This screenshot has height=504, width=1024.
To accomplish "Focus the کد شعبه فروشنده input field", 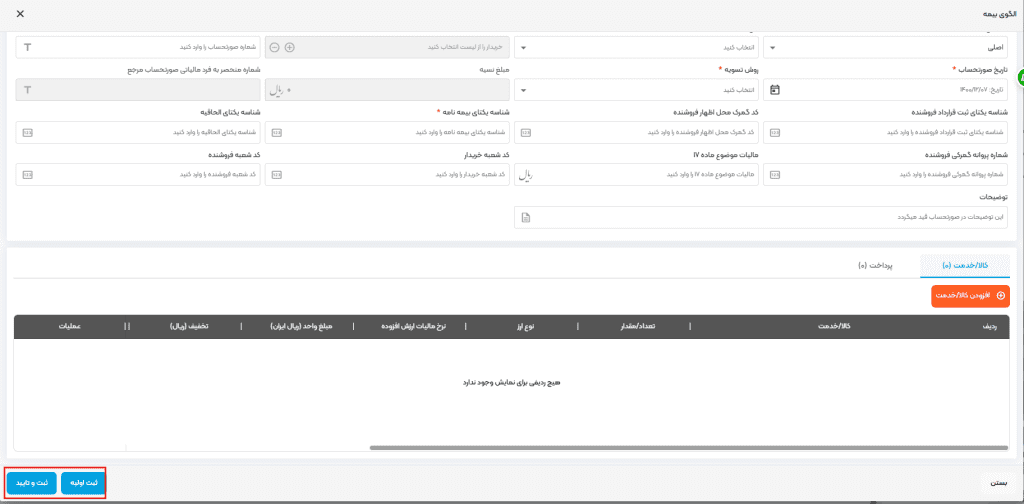I will (x=138, y=175).
